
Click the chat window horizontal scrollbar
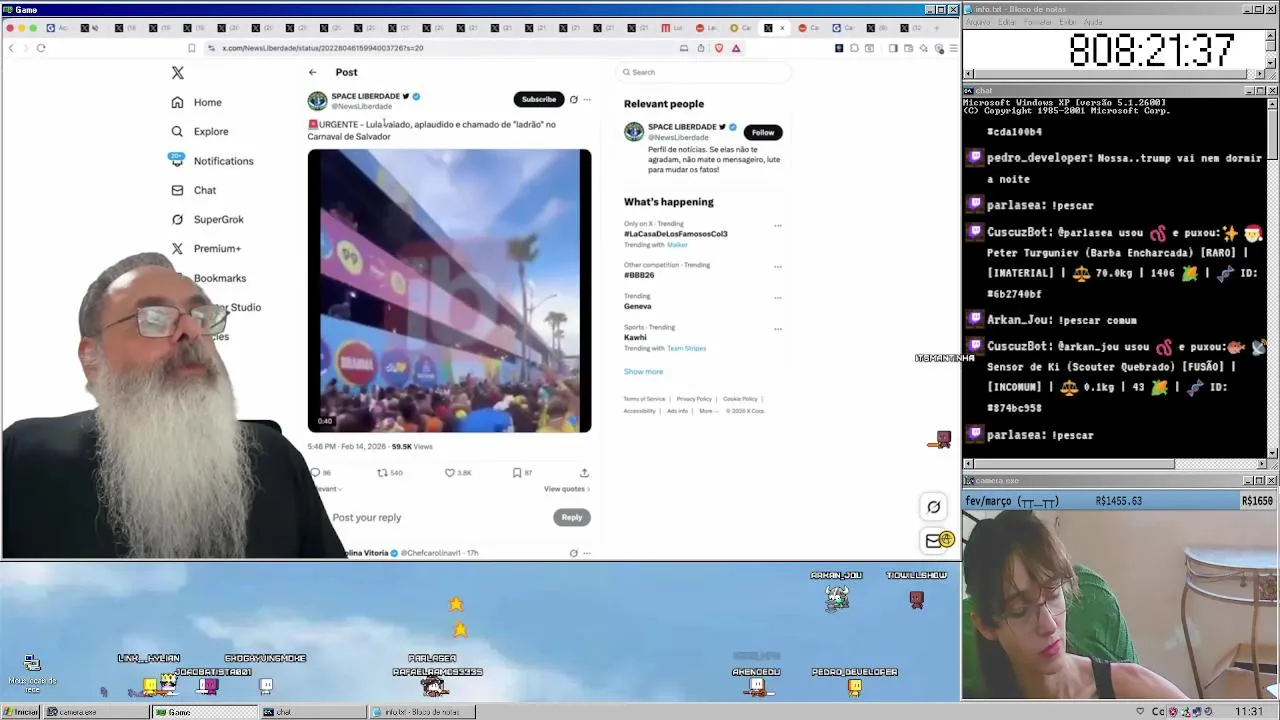[1114, 464]
